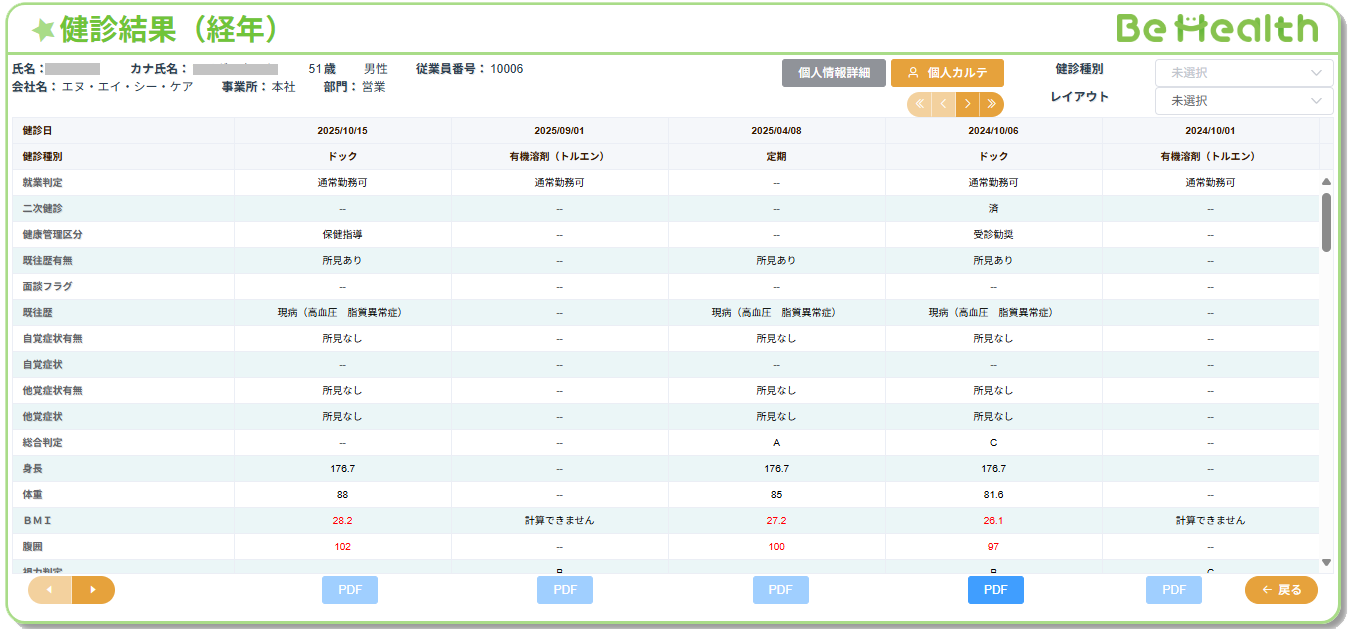The width and height of the screenshot is (1350, 629).
Task: Click the Be Health logo
Action: (x=1217, y=29)
